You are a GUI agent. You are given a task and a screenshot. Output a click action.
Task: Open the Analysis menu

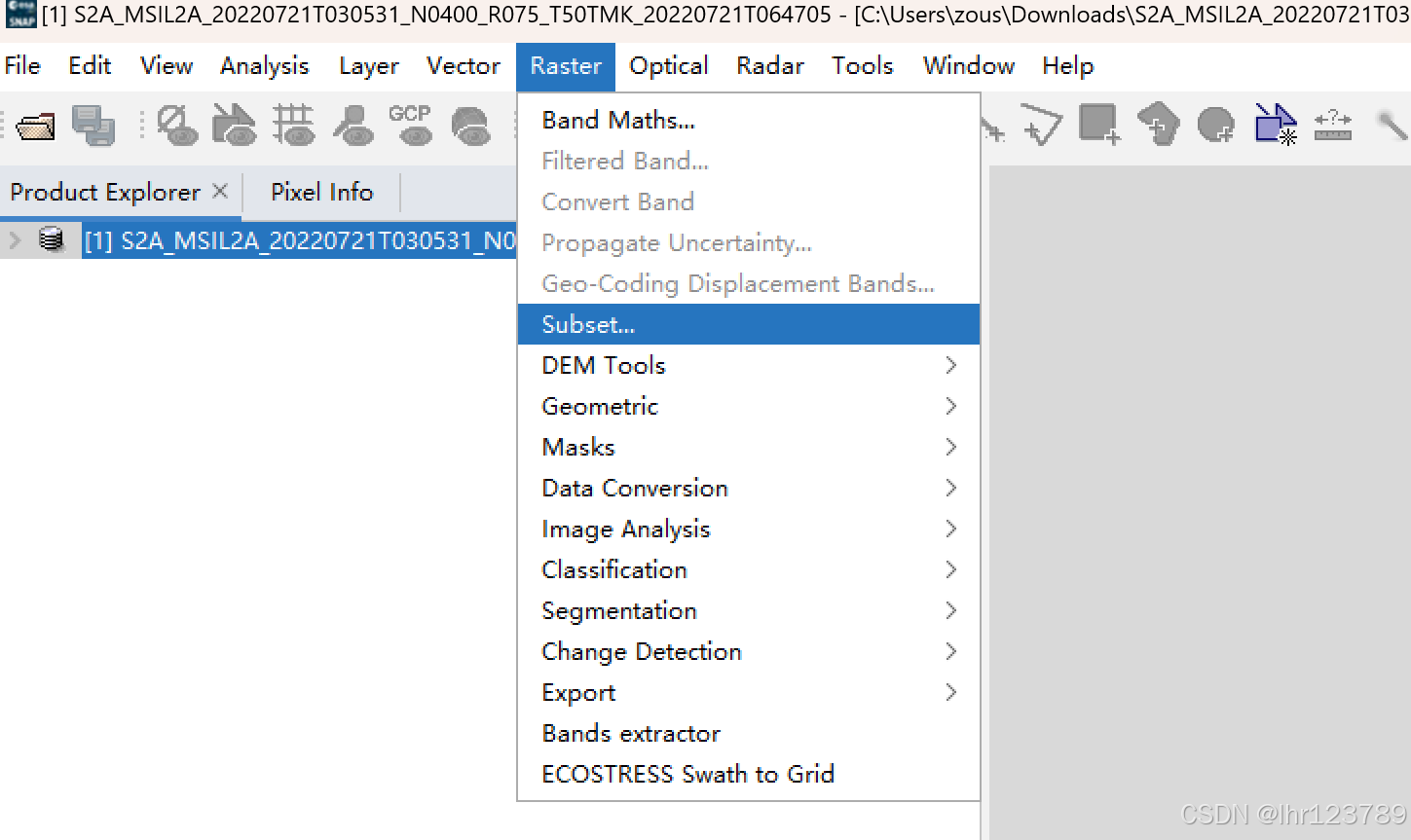(x=265, y=66)
